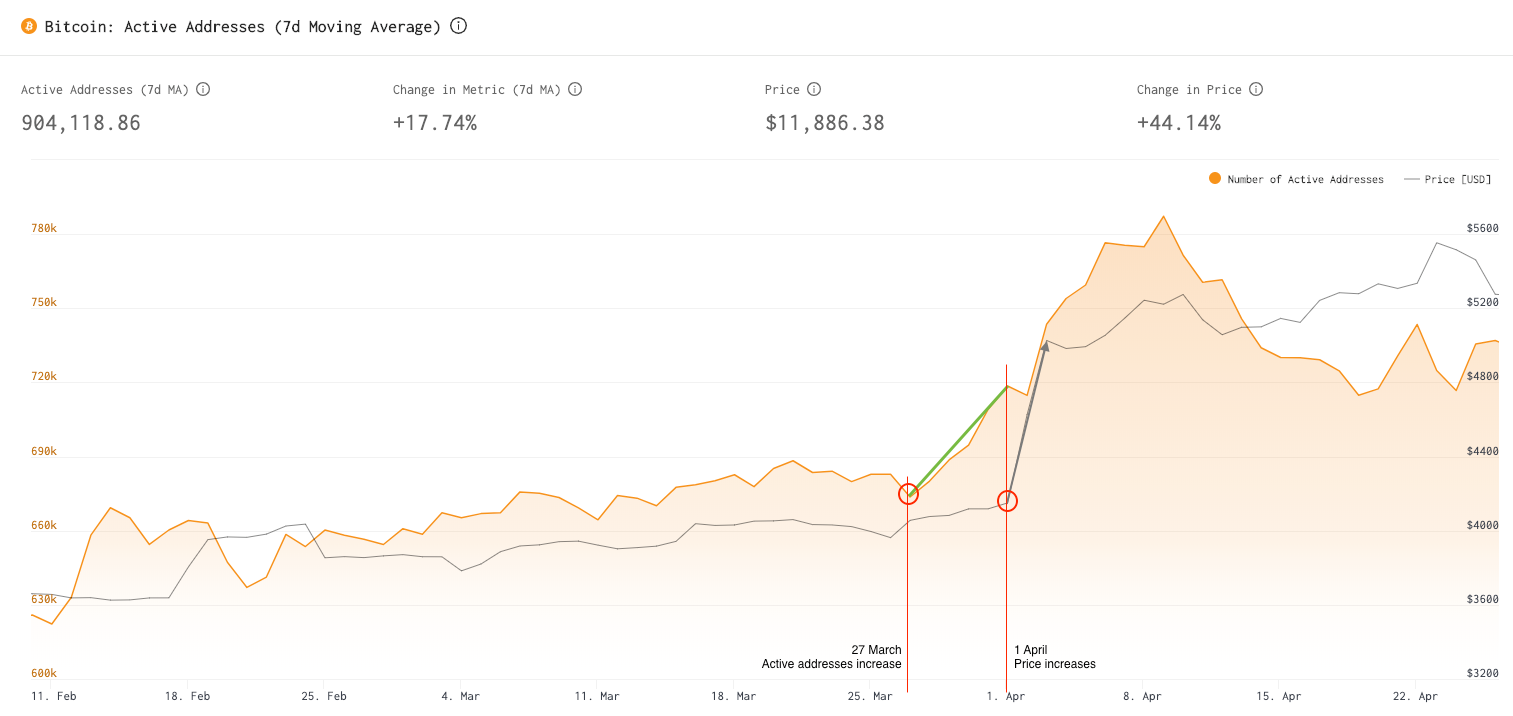Image resolution: width=1513 pixels, height=716 pixels.
Task: Click the chart title Bitcoin: Active Addresses
Action: 243,26
